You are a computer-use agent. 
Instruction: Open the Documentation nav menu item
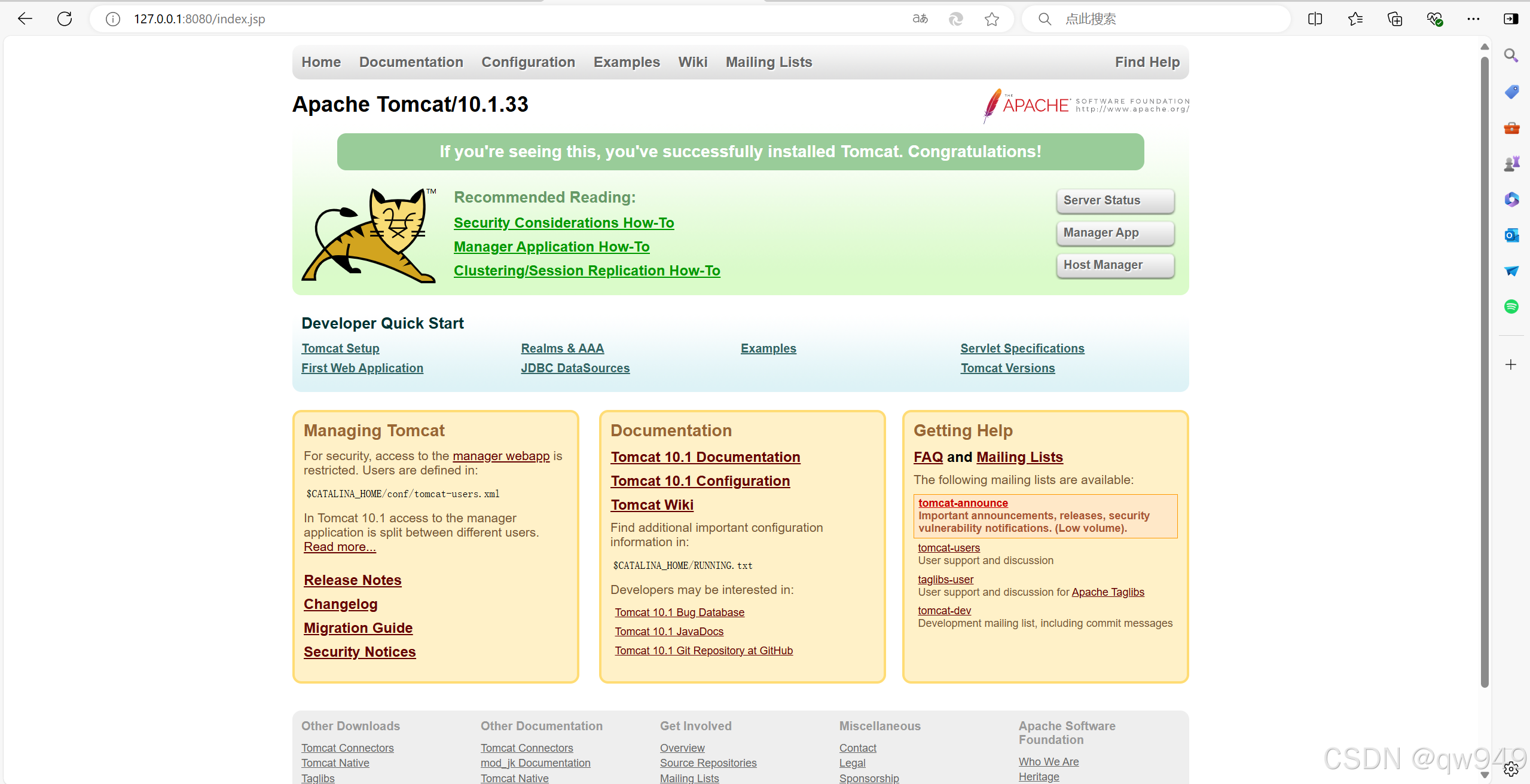coord(411,62)
